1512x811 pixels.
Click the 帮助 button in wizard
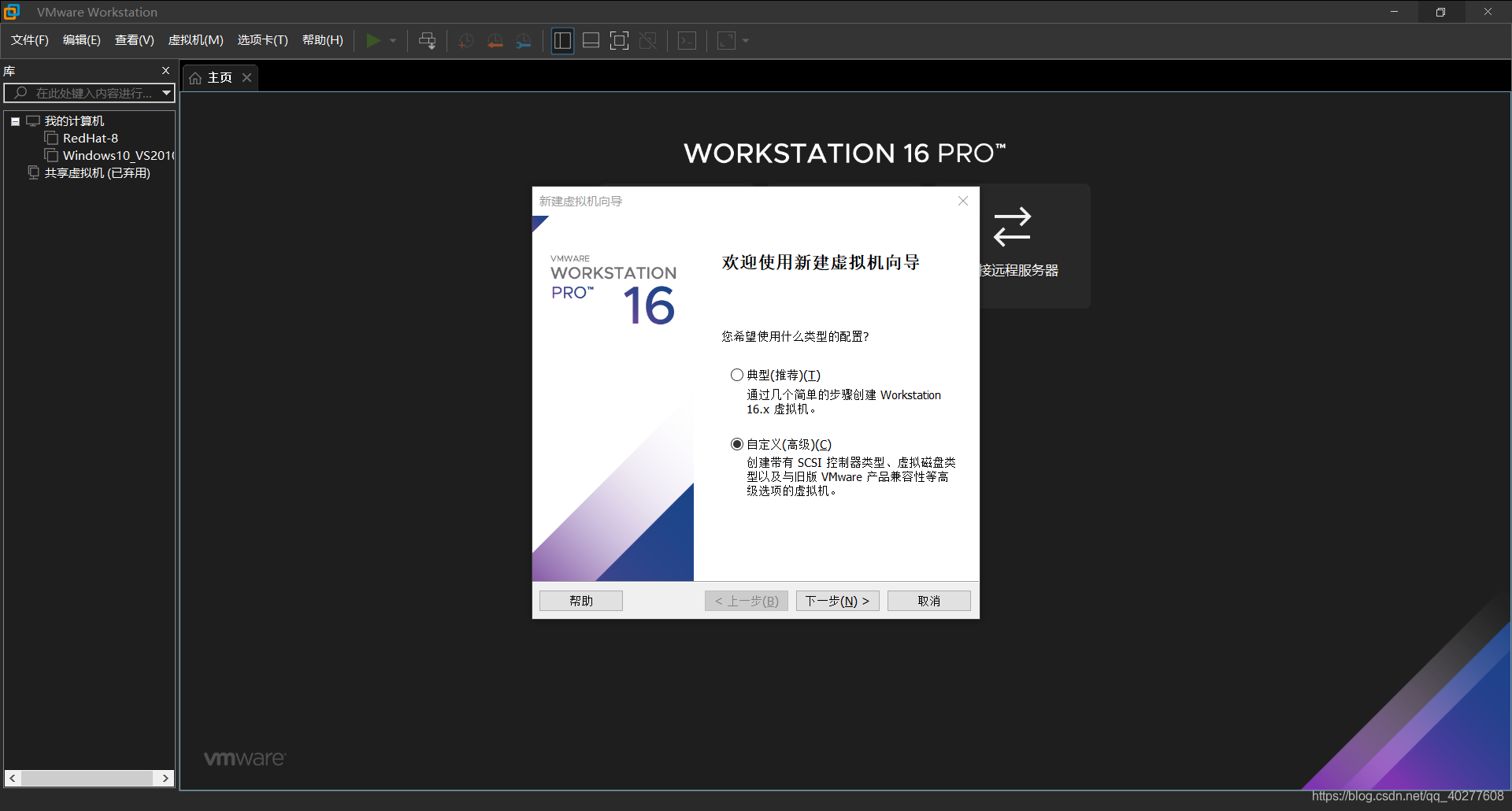(581, 601)
